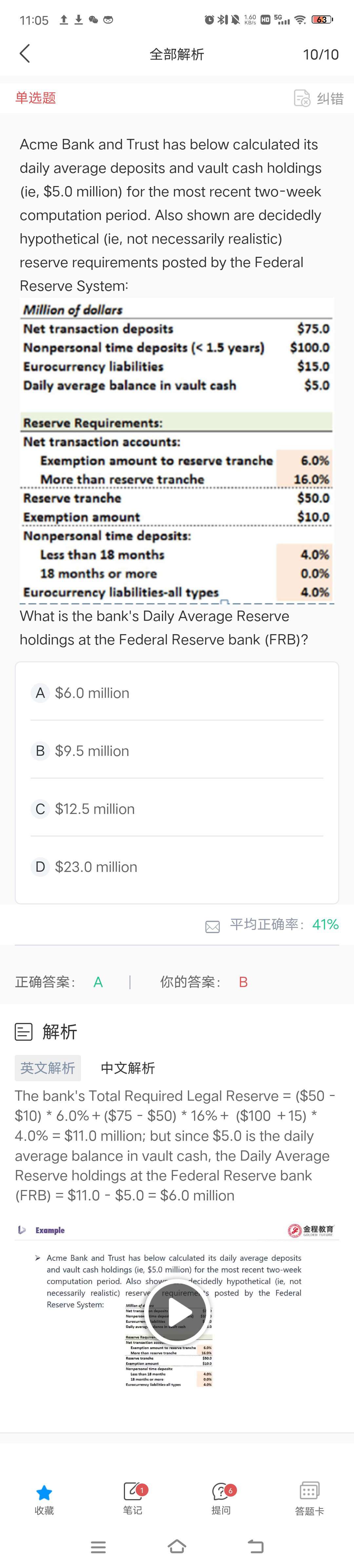Tap the envelope icon beside 平均正确率

[x=213, y=927]
